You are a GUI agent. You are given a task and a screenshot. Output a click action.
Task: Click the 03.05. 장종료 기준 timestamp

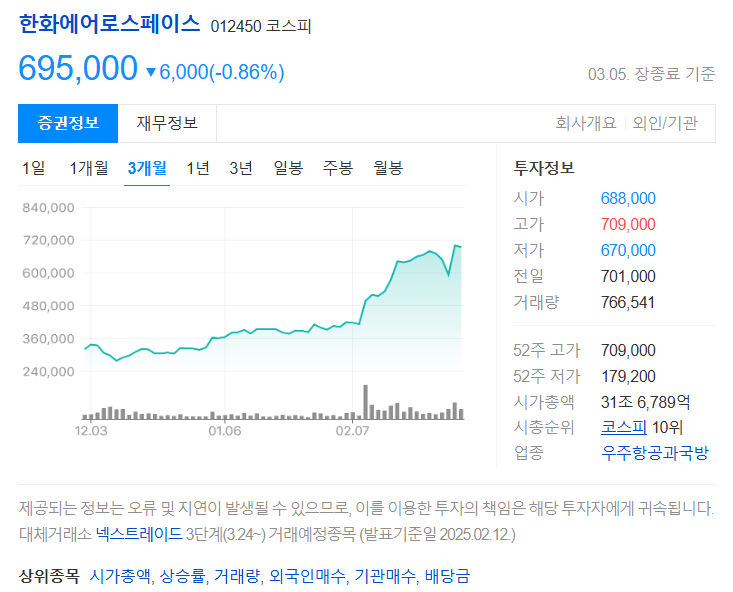[x=652, y=74]
